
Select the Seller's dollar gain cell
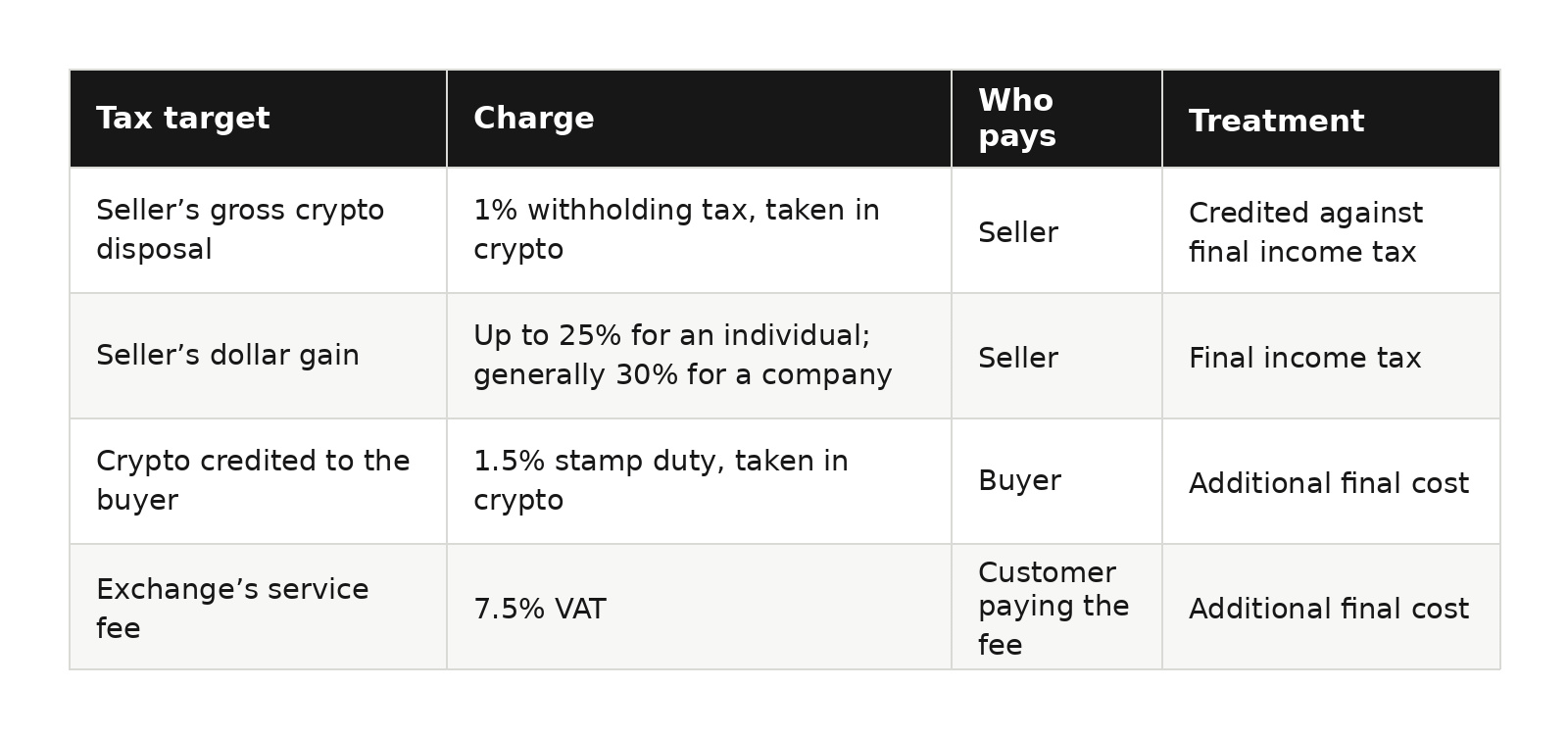[x=258, y=356]
